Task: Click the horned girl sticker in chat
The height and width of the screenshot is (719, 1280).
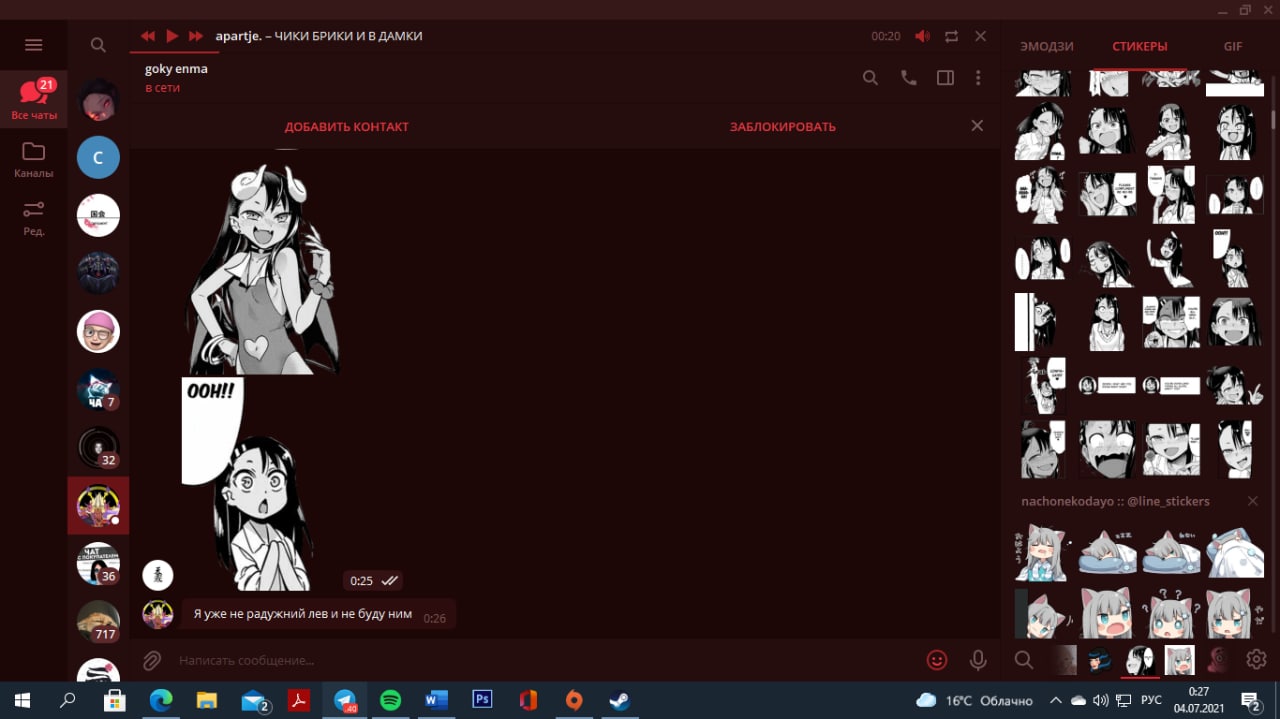Action: point(263,268)
